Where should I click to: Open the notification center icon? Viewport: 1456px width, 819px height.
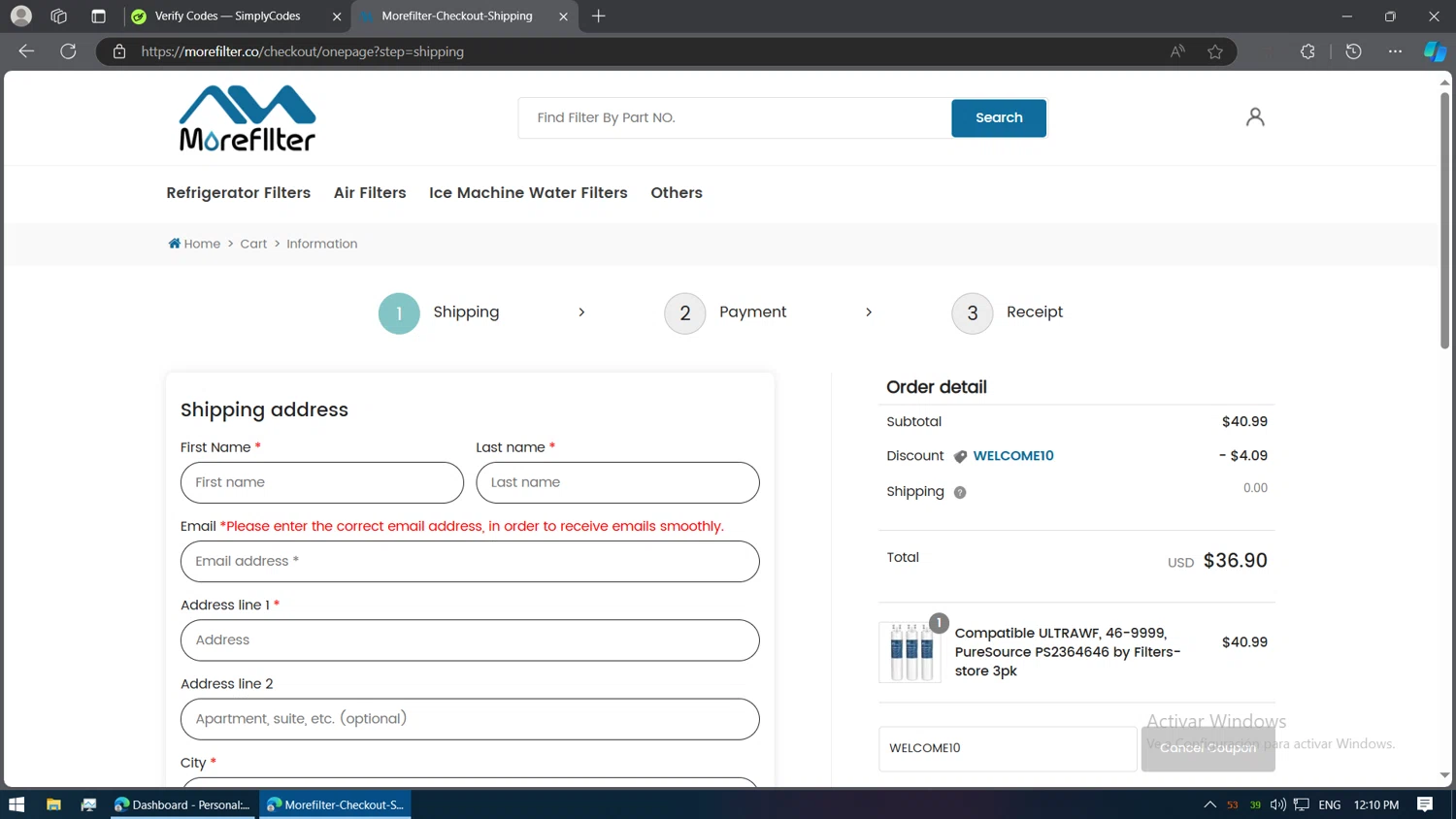[1425, 804]
